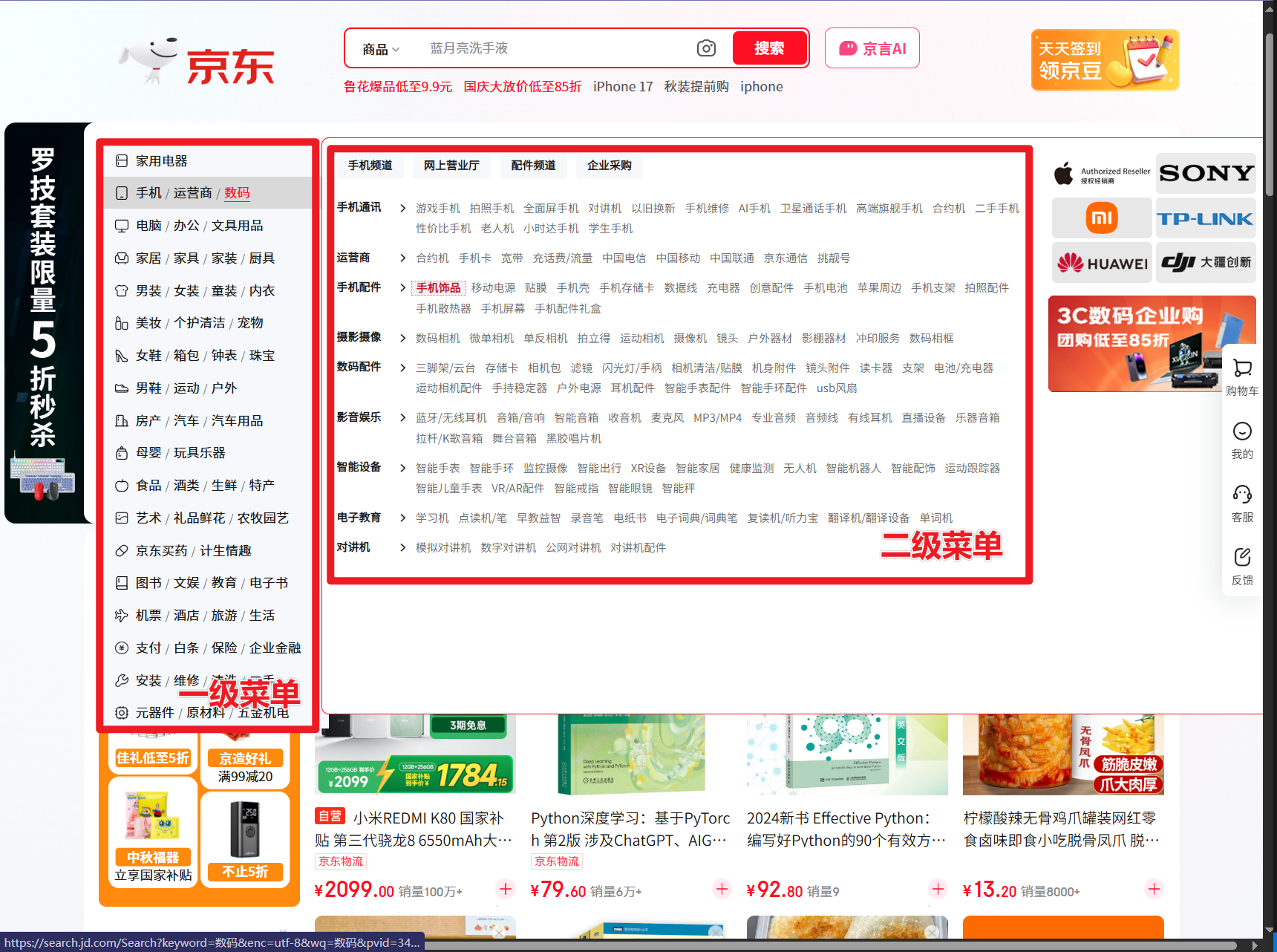Open the 天天签到领京豆 banner
Screen dimensions: 1277x952
click(x=1105, y=60)
